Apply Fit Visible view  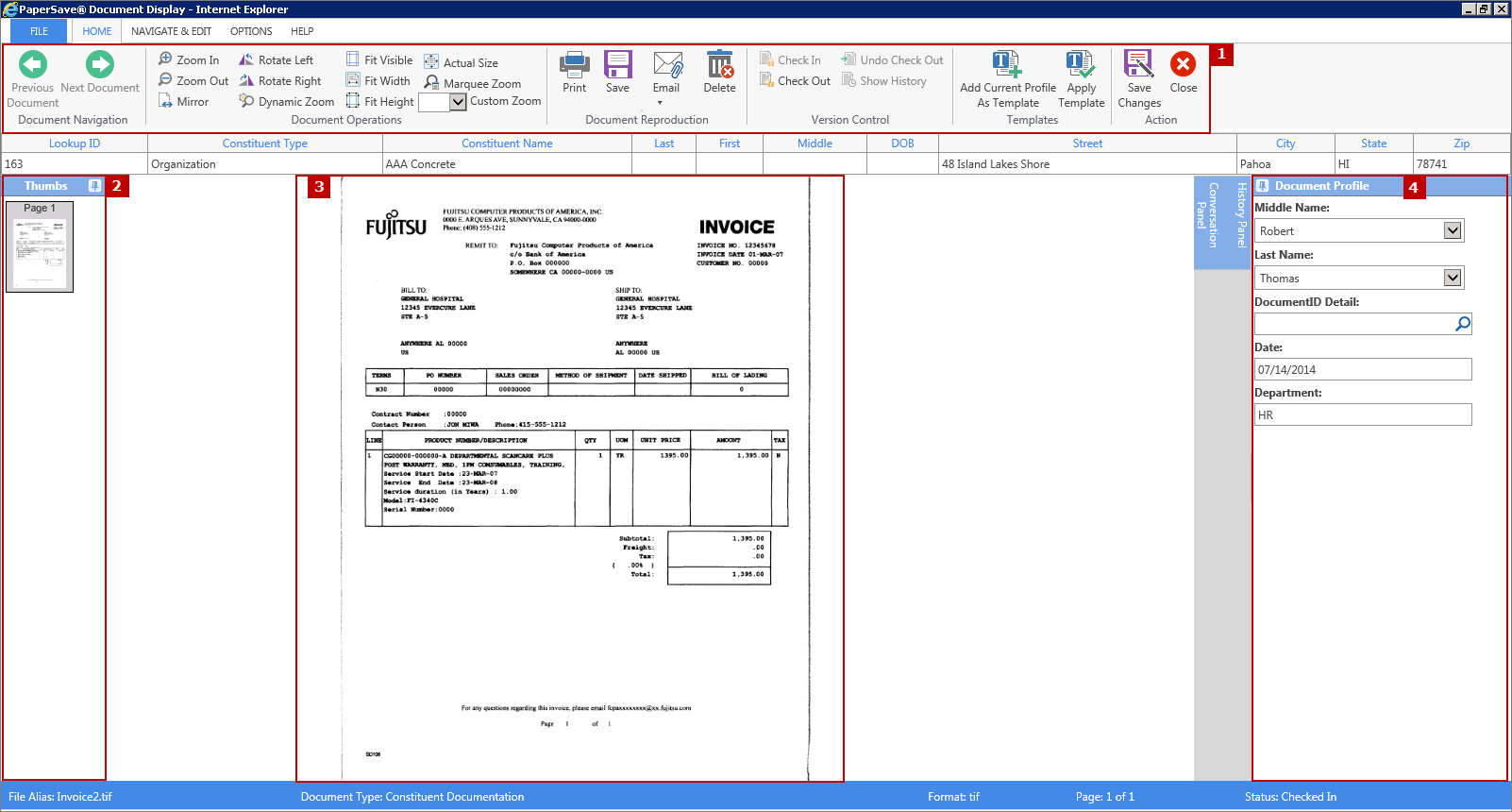point(379,59)
